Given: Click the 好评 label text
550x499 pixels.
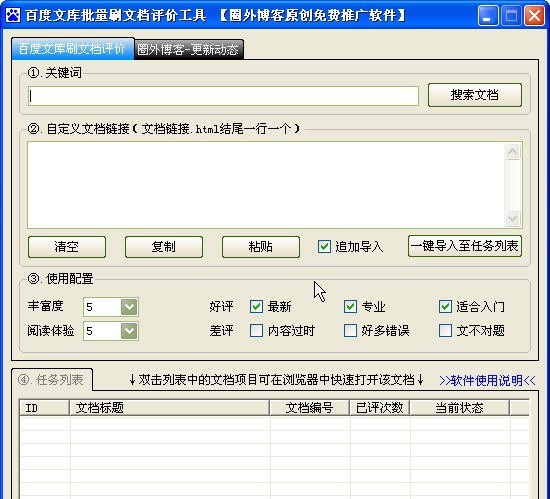Looking at the screenshot, I should 221,306.
